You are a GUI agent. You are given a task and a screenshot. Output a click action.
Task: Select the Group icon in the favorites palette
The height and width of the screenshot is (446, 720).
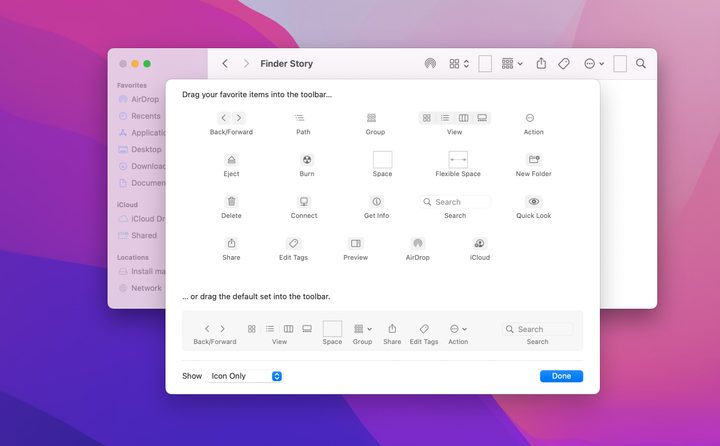pyautogui.click(x=371, y=118)
